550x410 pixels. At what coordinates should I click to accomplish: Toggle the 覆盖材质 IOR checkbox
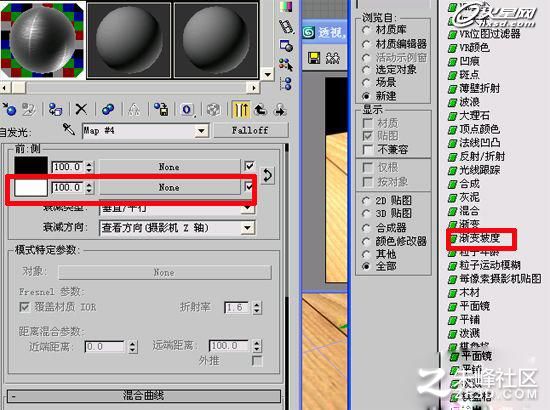[x=24, y=307]
